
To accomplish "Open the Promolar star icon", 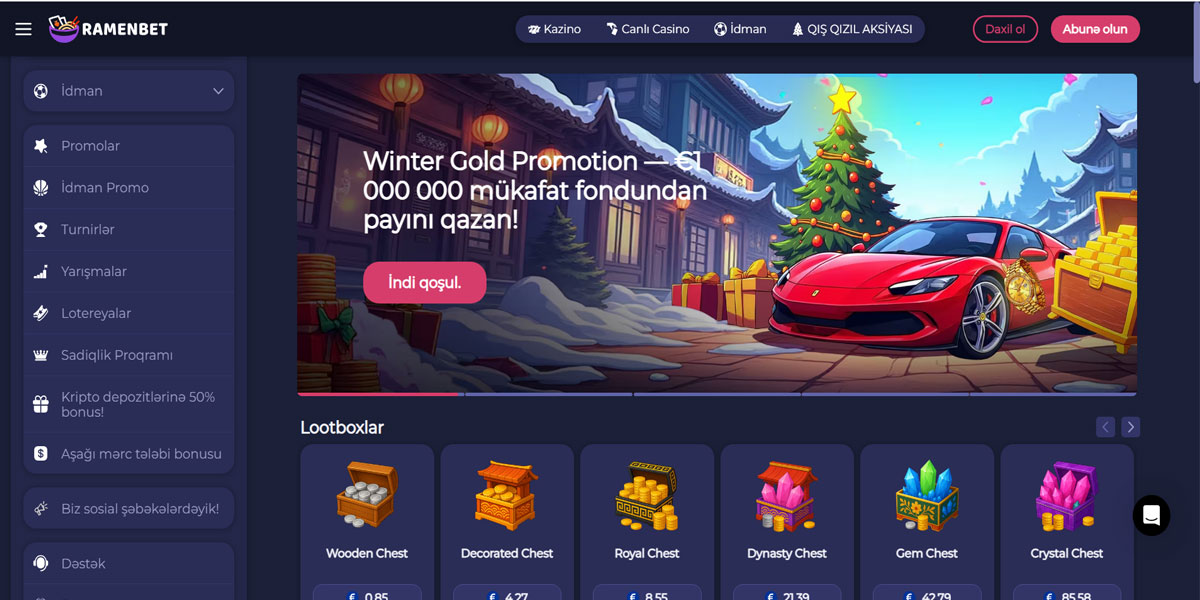I will (41, 146).
